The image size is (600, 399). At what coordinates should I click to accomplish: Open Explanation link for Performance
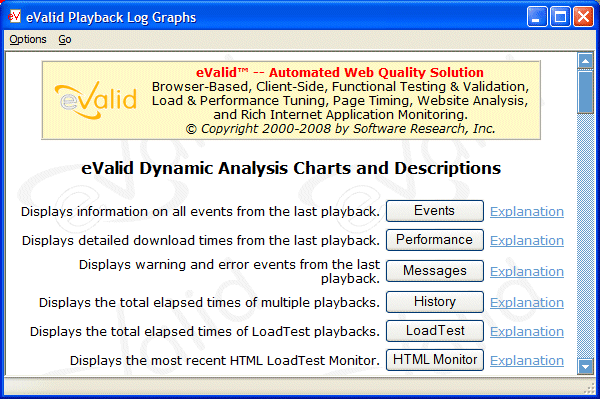coord(527,241)
